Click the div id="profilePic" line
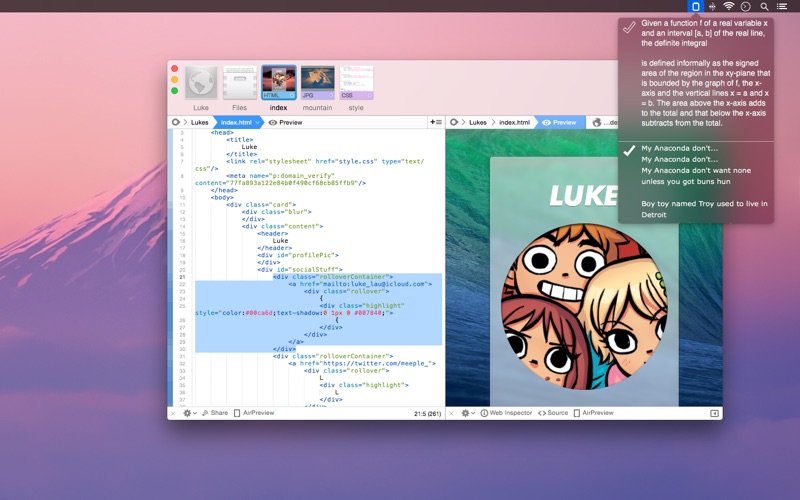This screenshot has height=500, width=800. [298, 255]
